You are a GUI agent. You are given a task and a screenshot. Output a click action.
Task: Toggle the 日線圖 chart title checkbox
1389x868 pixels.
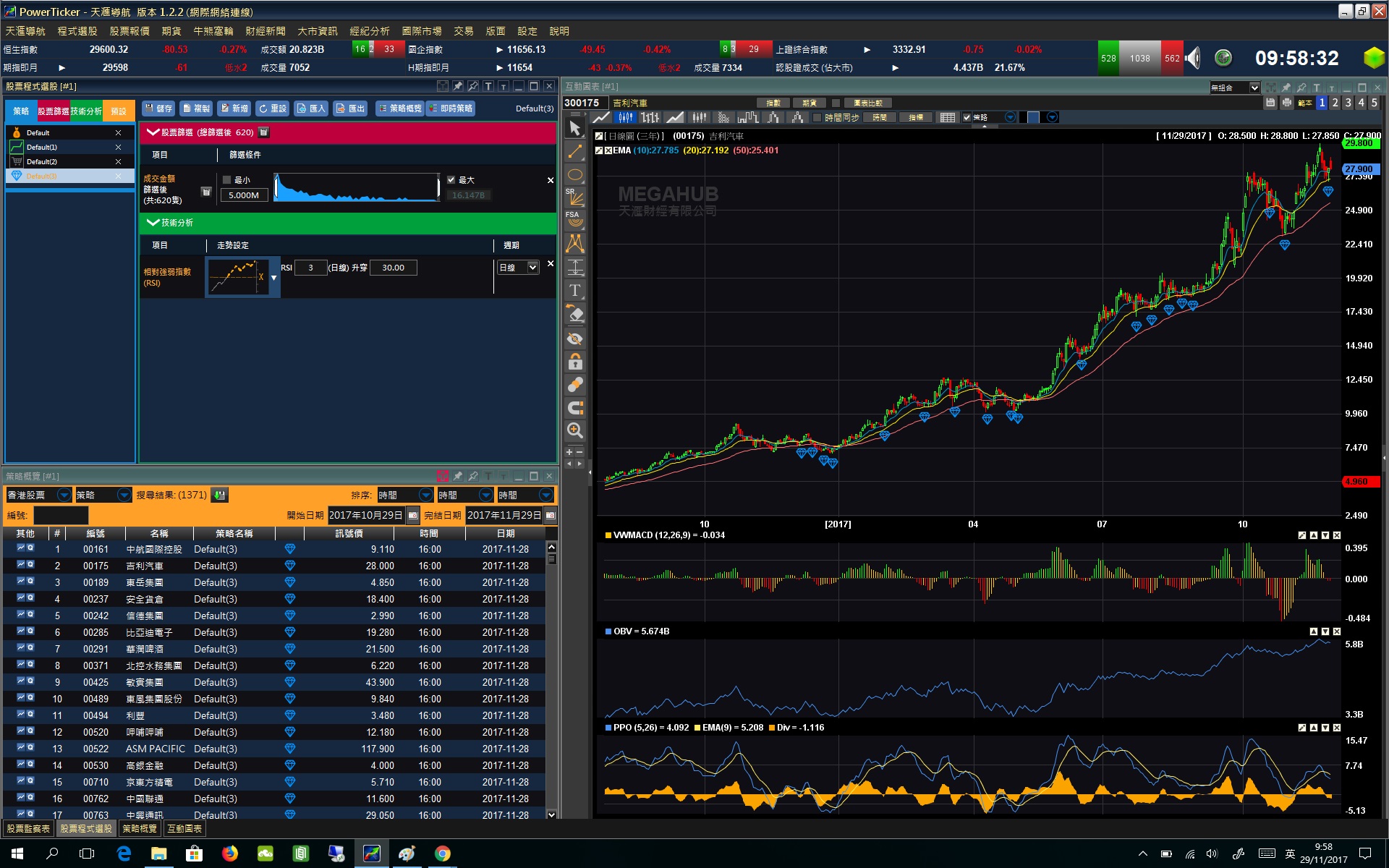[599, 136]
